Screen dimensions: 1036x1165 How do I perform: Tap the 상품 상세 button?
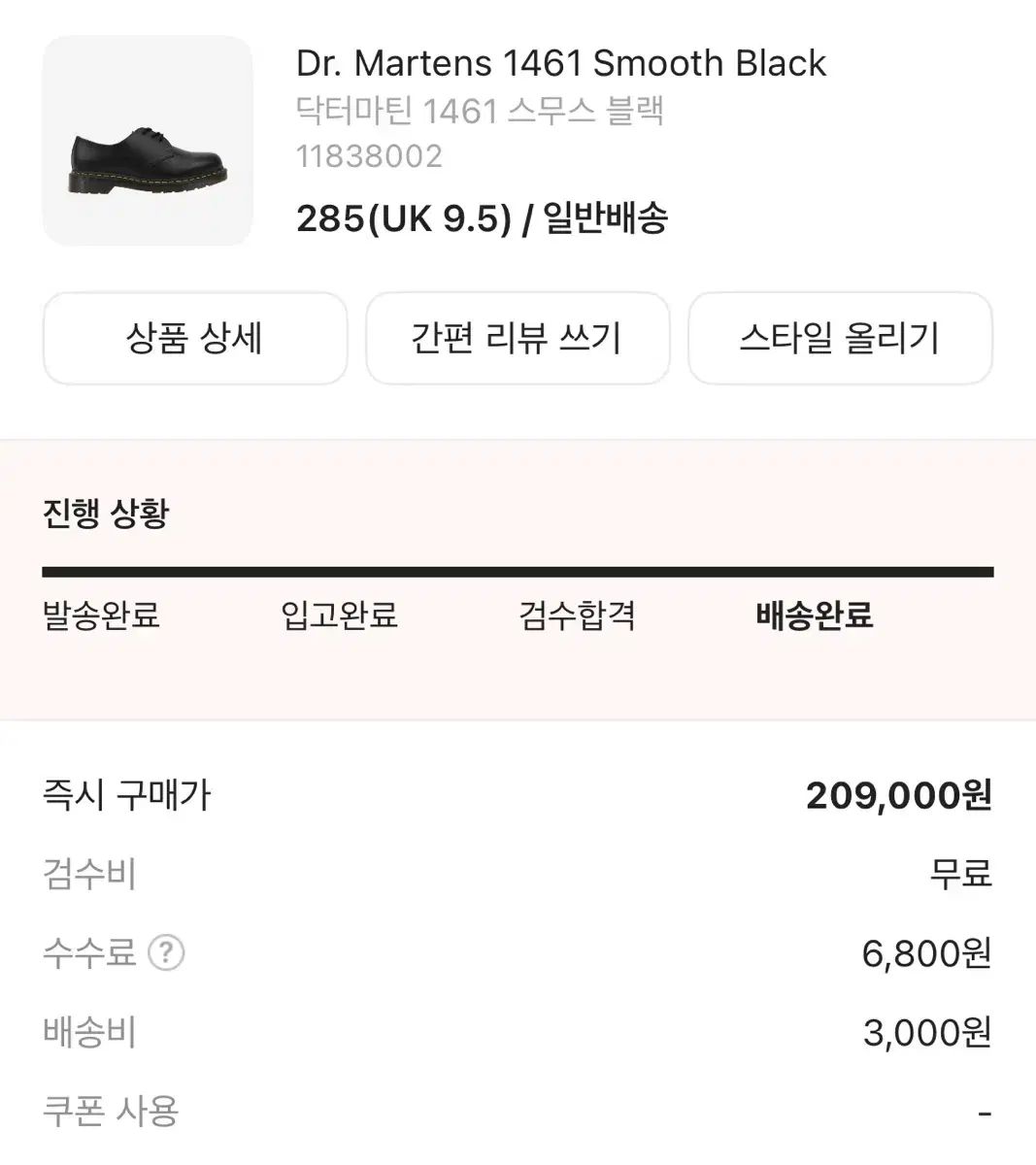(195, 339)
